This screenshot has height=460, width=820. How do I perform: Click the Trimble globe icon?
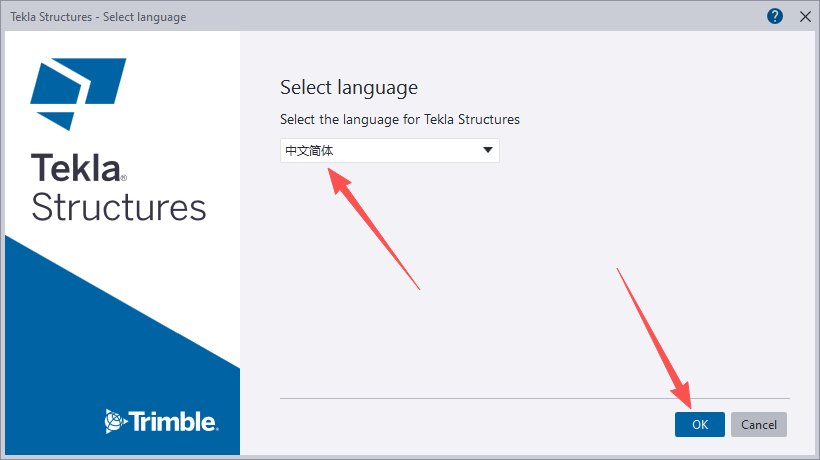(115, 421)
